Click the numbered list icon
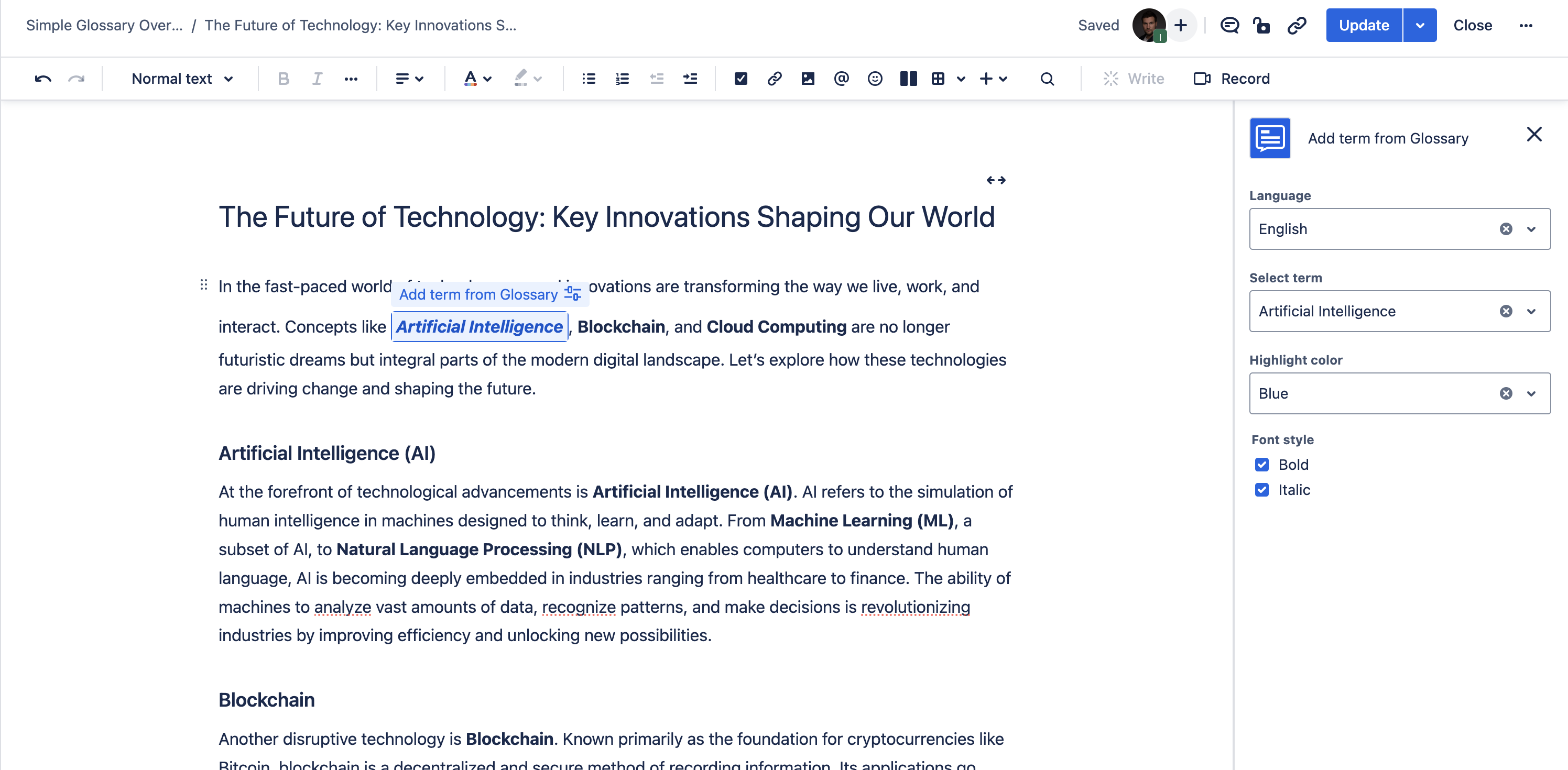This screenshot has width=1568, height=770. coord(622,78)
